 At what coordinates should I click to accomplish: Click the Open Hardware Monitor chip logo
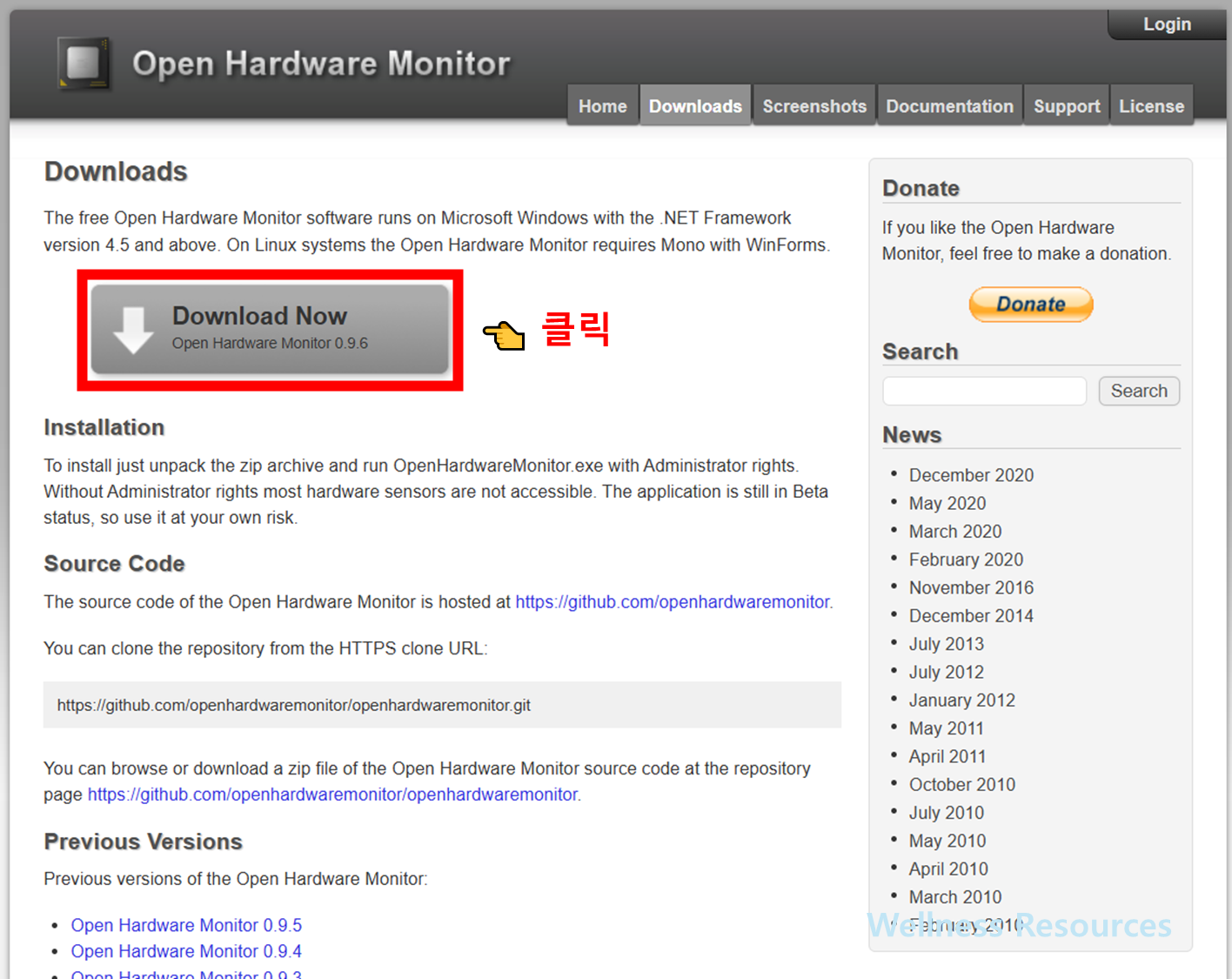pos(84,64)
